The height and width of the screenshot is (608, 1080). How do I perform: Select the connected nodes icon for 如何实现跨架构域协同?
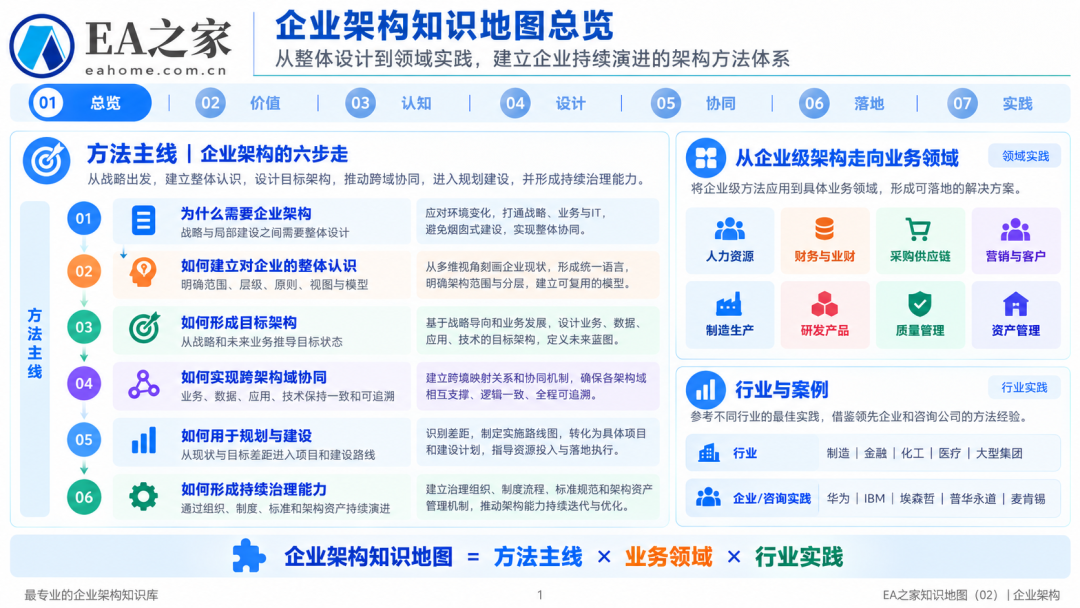coord(143,385)
